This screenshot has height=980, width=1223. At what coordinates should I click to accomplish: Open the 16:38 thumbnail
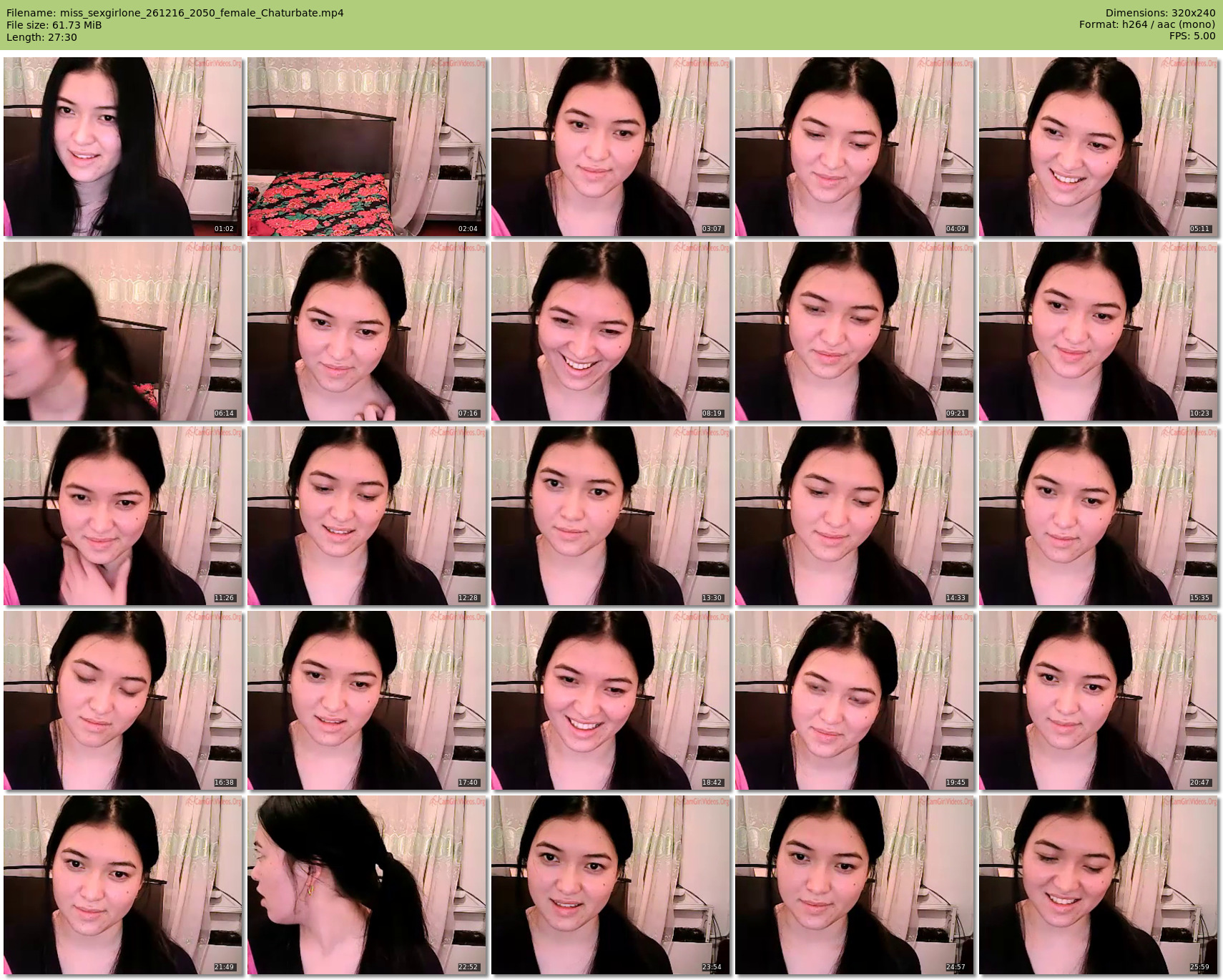[123, 700]
